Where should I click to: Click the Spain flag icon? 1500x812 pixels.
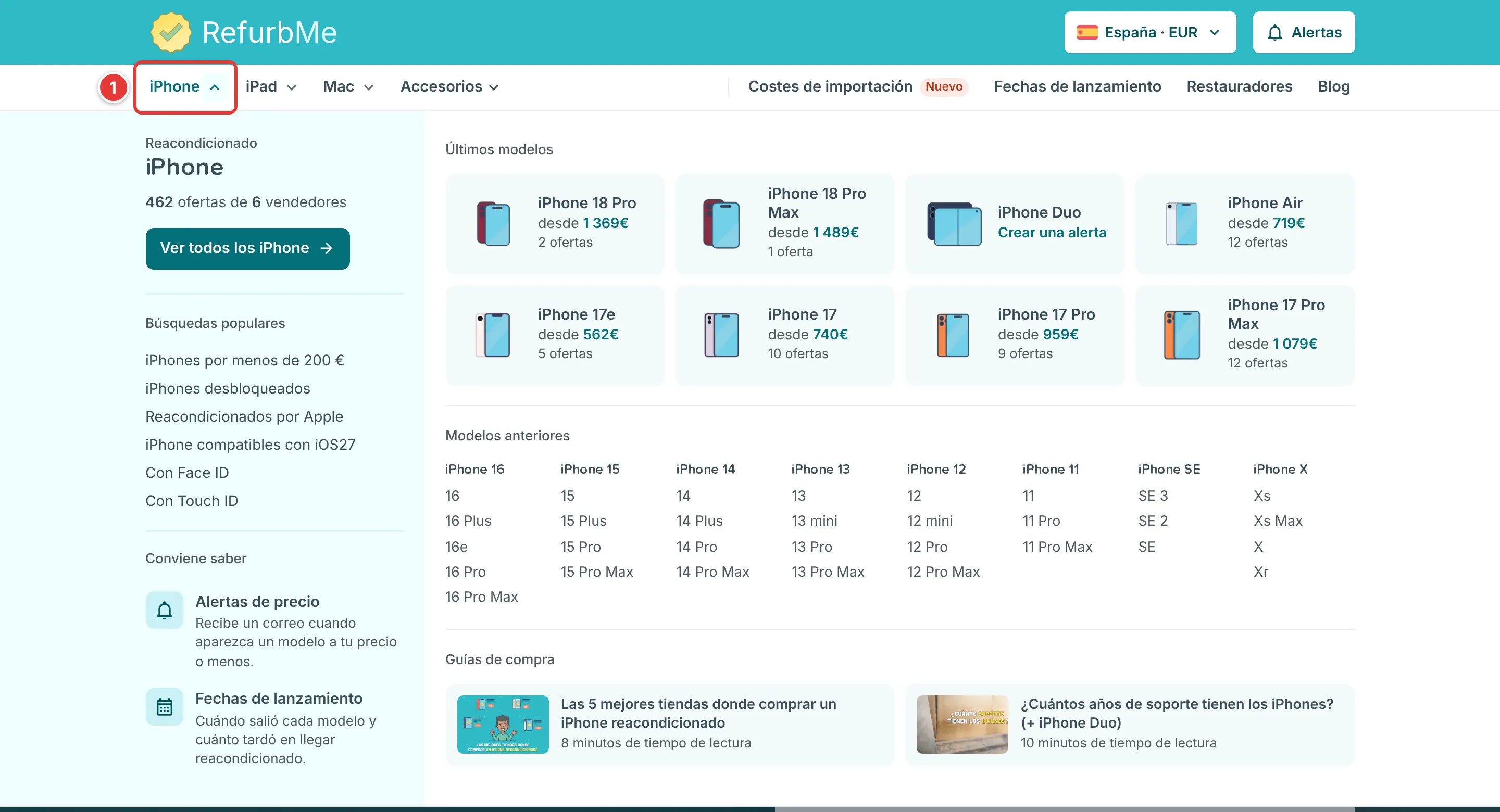[x=1086, y=32]
